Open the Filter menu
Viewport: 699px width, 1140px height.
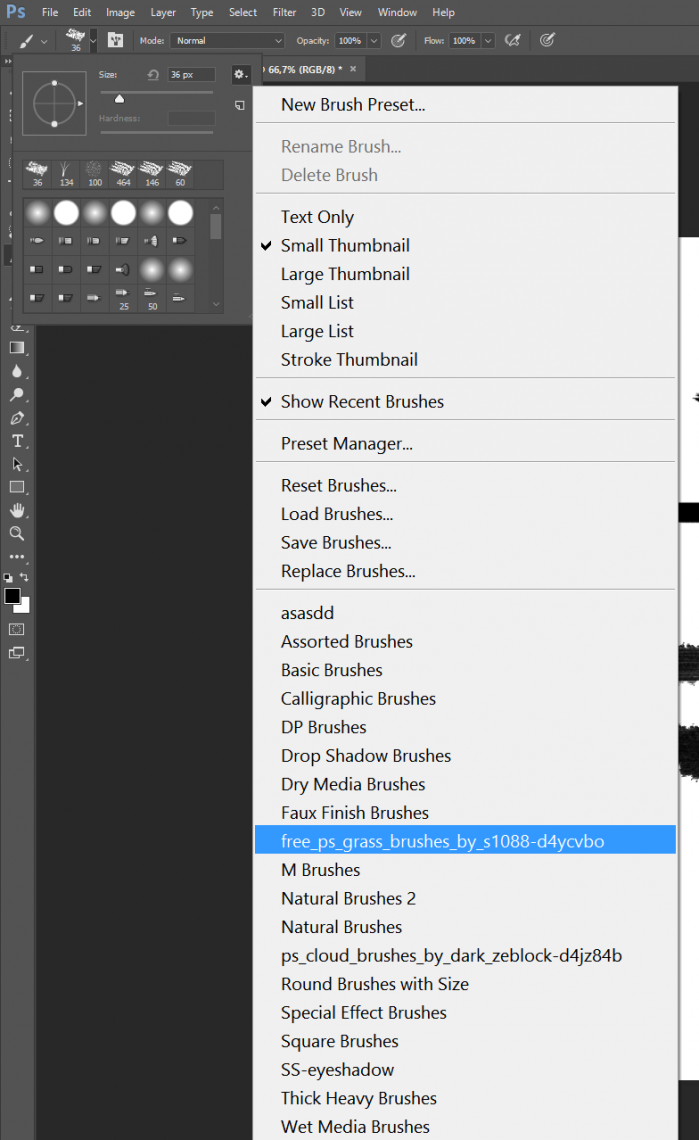[x=284, y=12]
